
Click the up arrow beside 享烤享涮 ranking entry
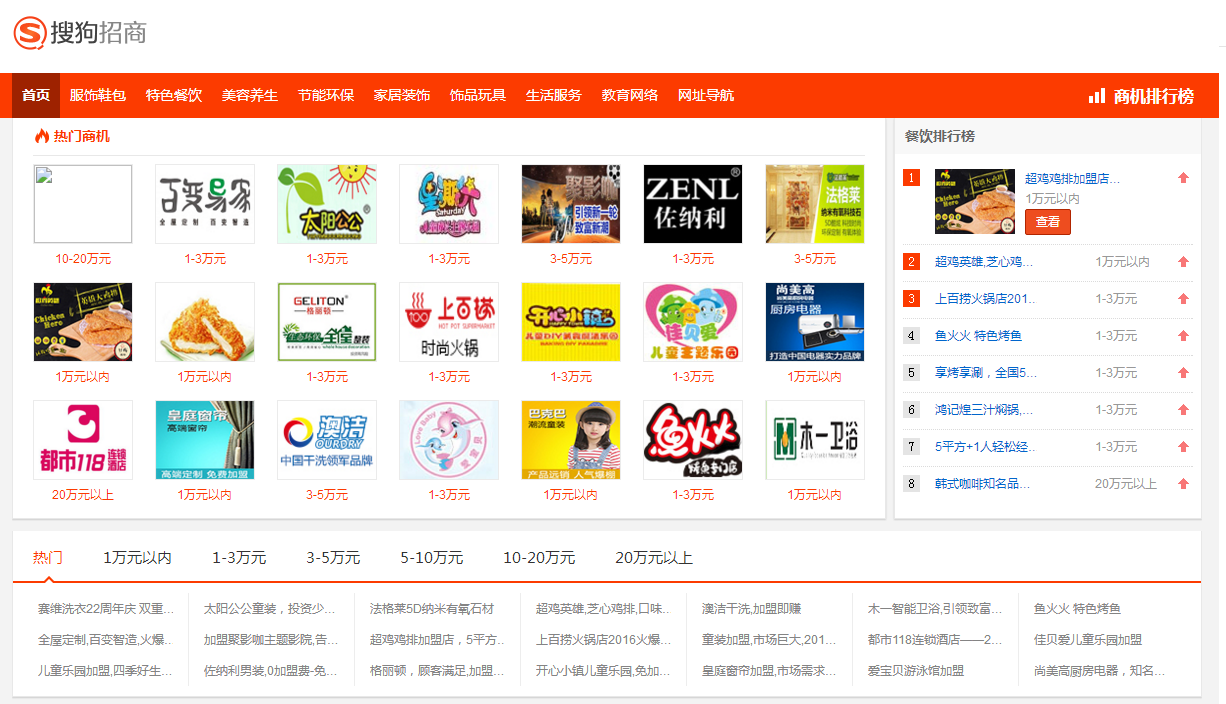(1183, 373)
